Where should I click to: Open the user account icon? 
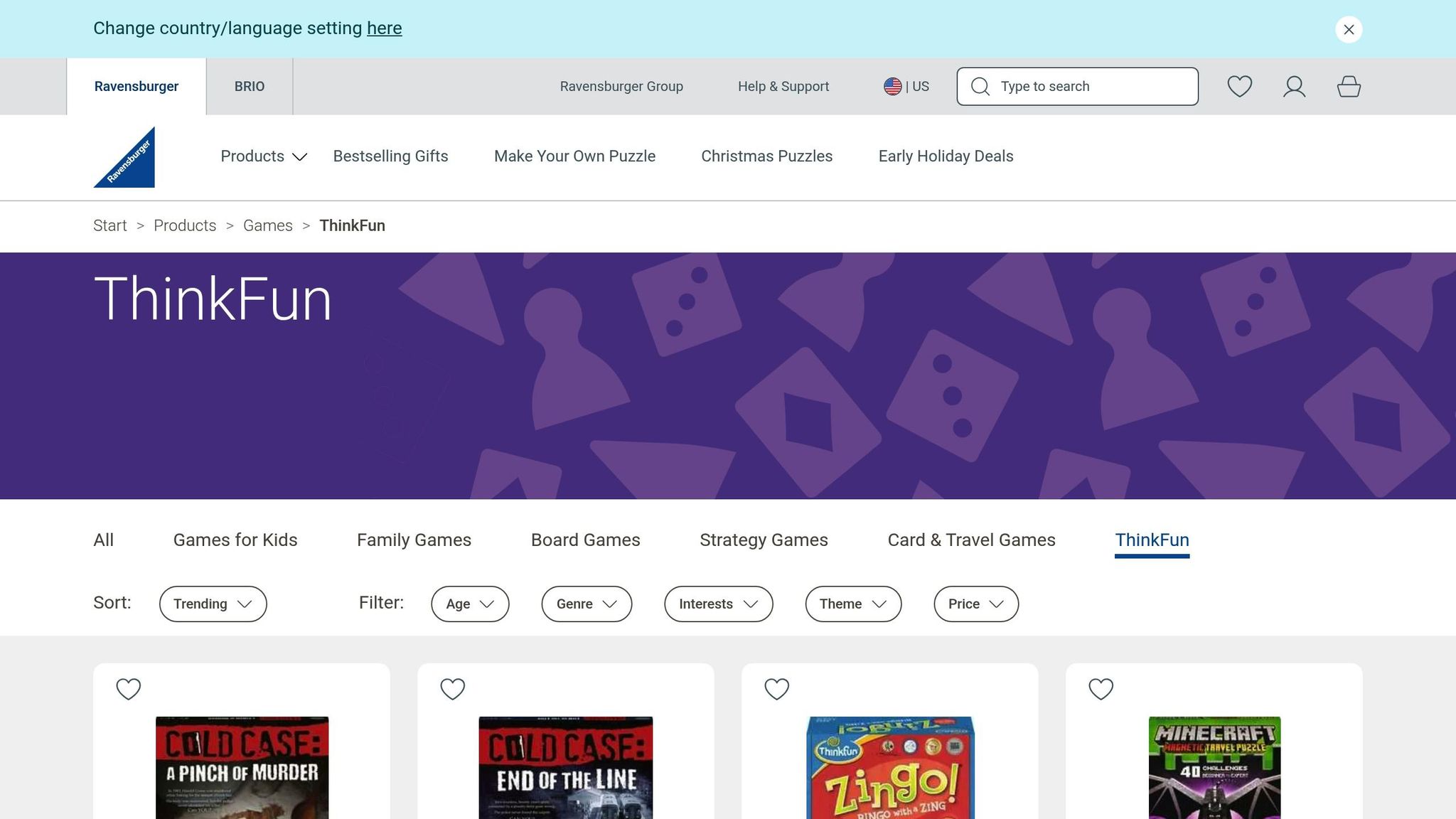point(1294,87)
